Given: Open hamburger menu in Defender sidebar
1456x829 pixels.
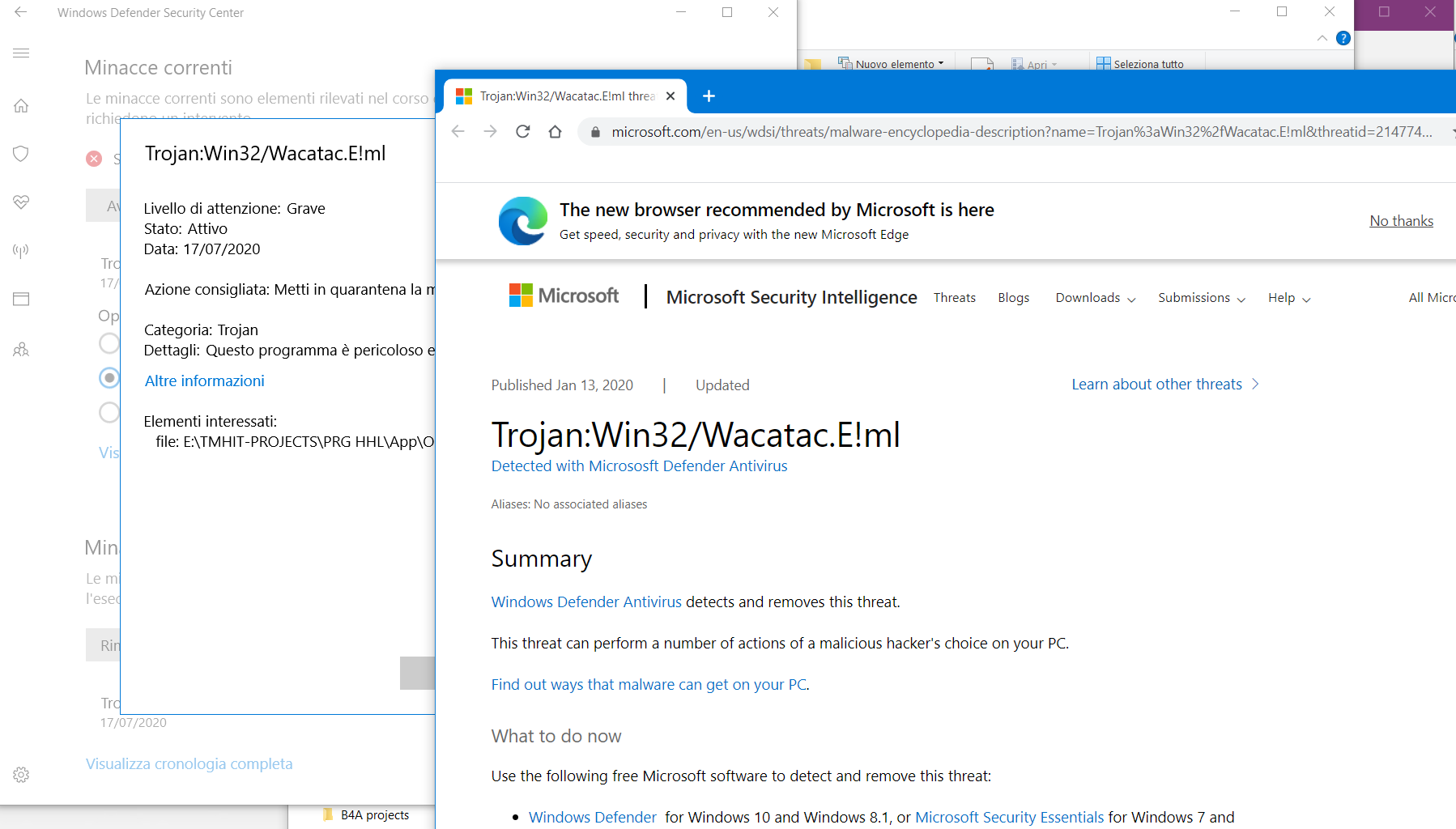Looking at the screenshot, I should [21, 53].
